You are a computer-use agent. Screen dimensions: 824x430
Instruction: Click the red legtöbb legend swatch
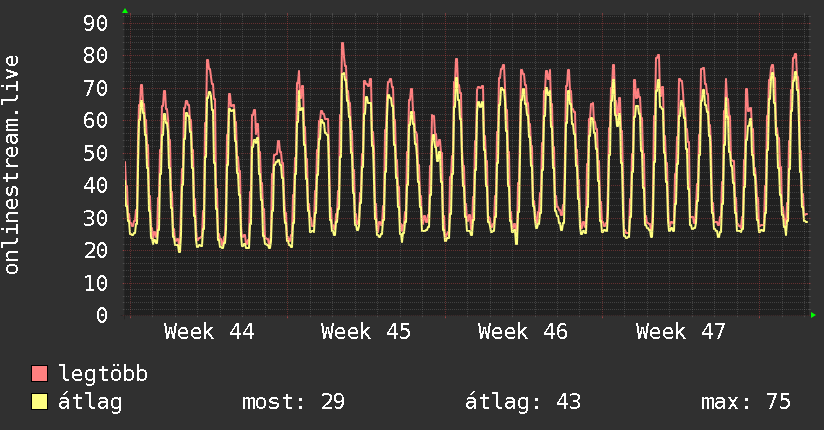[39, 374]
